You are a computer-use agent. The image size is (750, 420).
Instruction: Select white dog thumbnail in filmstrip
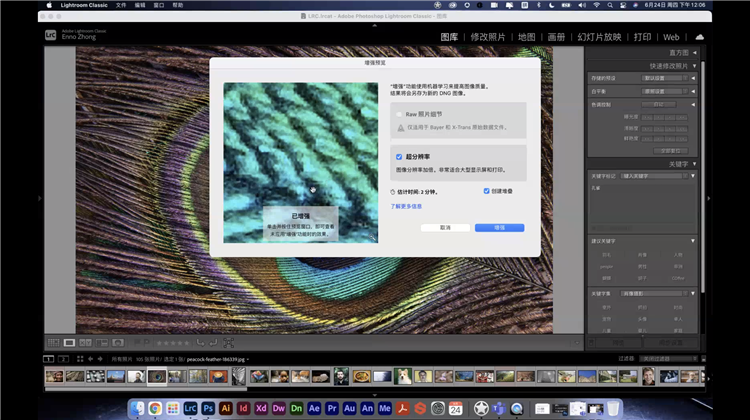point(403,376)
